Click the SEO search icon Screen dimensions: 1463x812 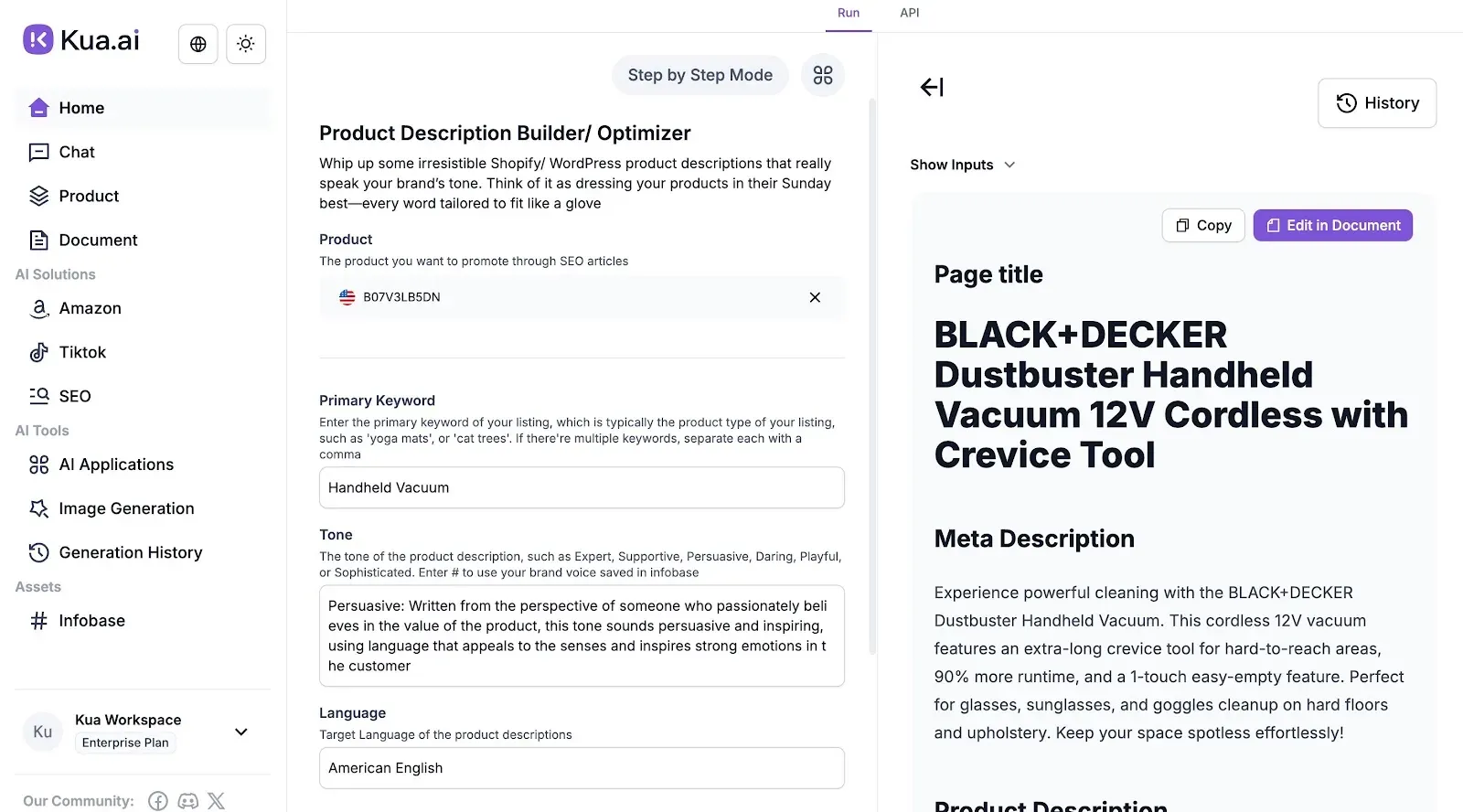[x=38, y=396]
